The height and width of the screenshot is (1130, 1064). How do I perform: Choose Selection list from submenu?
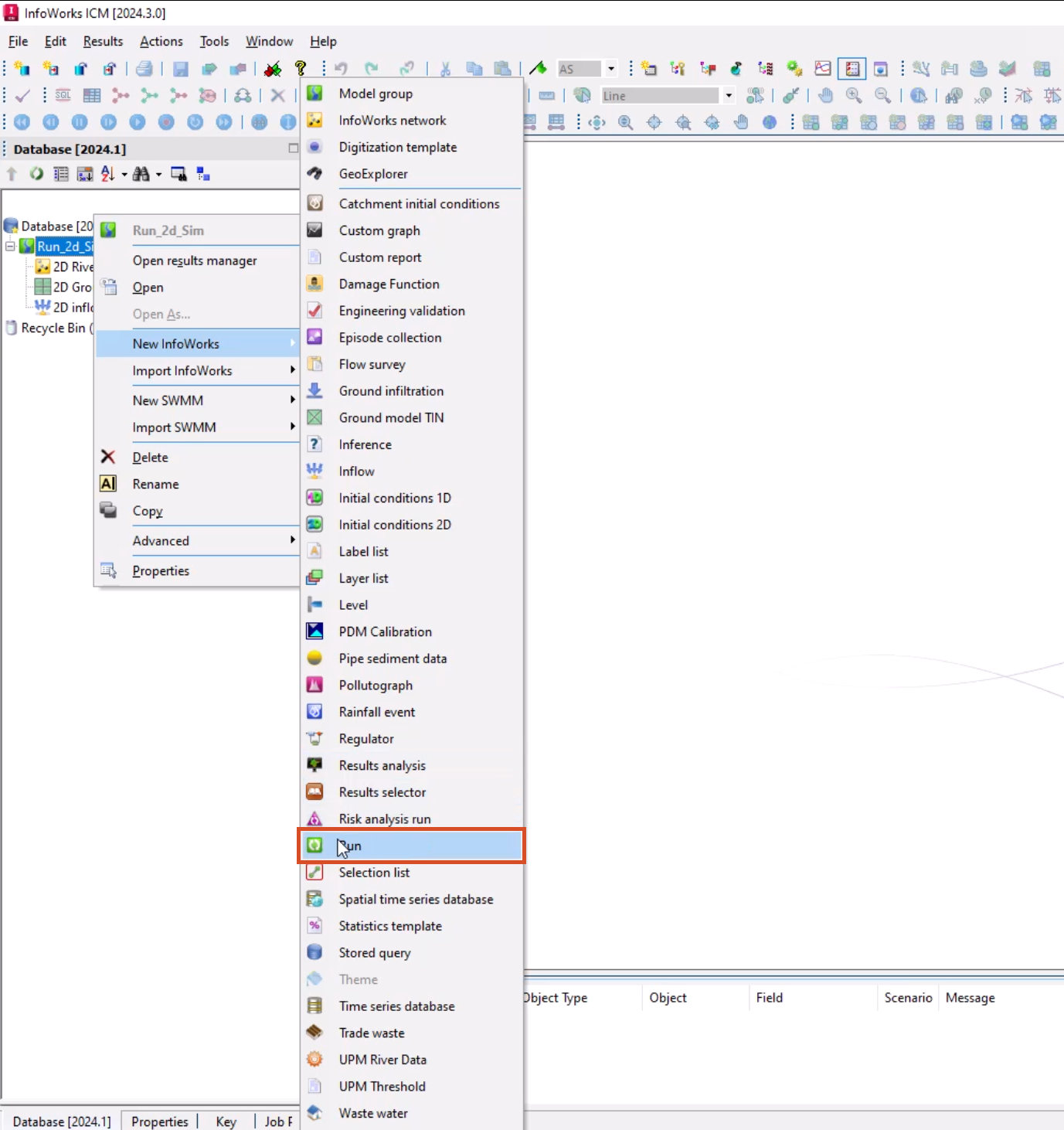[411, 873]
